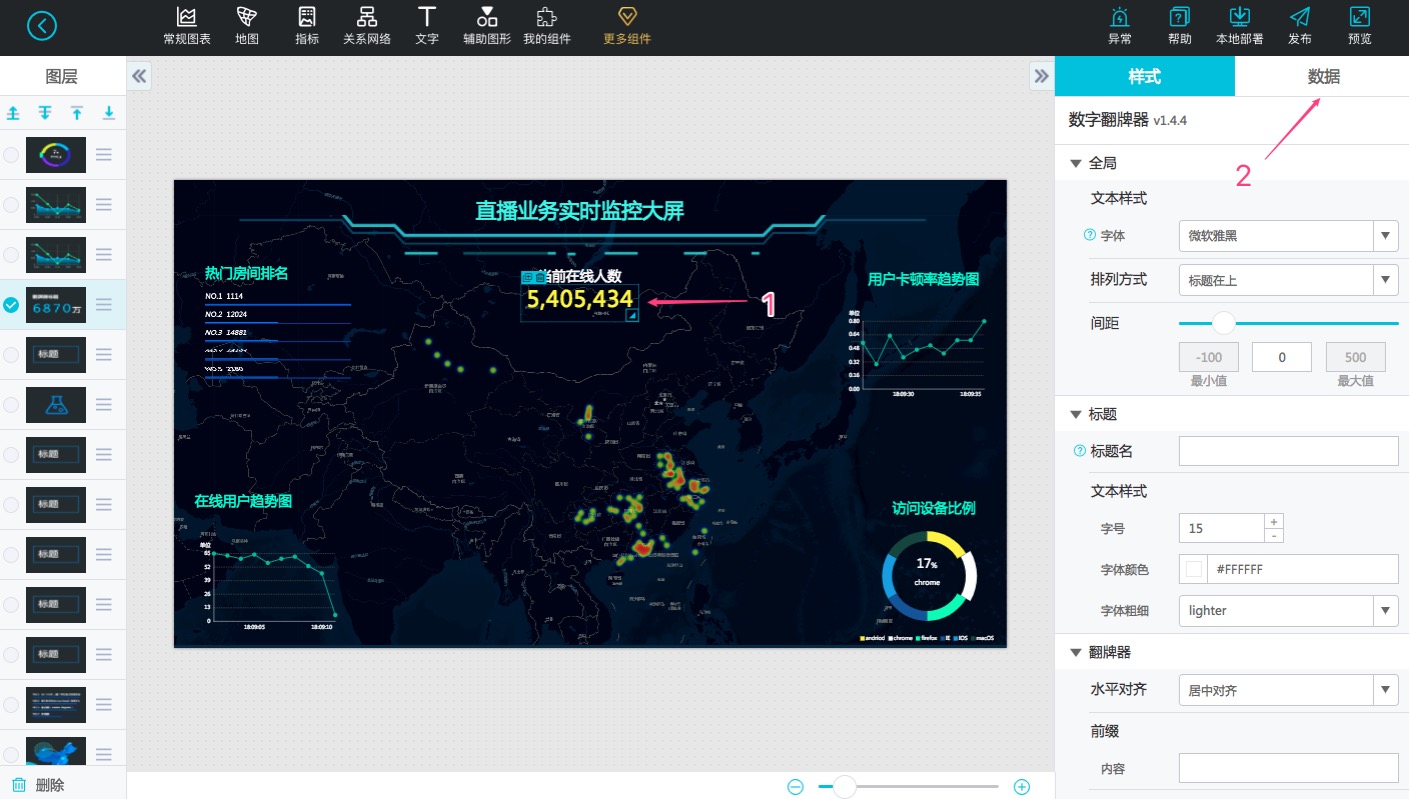Select the 直播业务实时监控大屏 title on canvas
The width and height of the screenshot is (1410, 799).
(x=580, y=210)
